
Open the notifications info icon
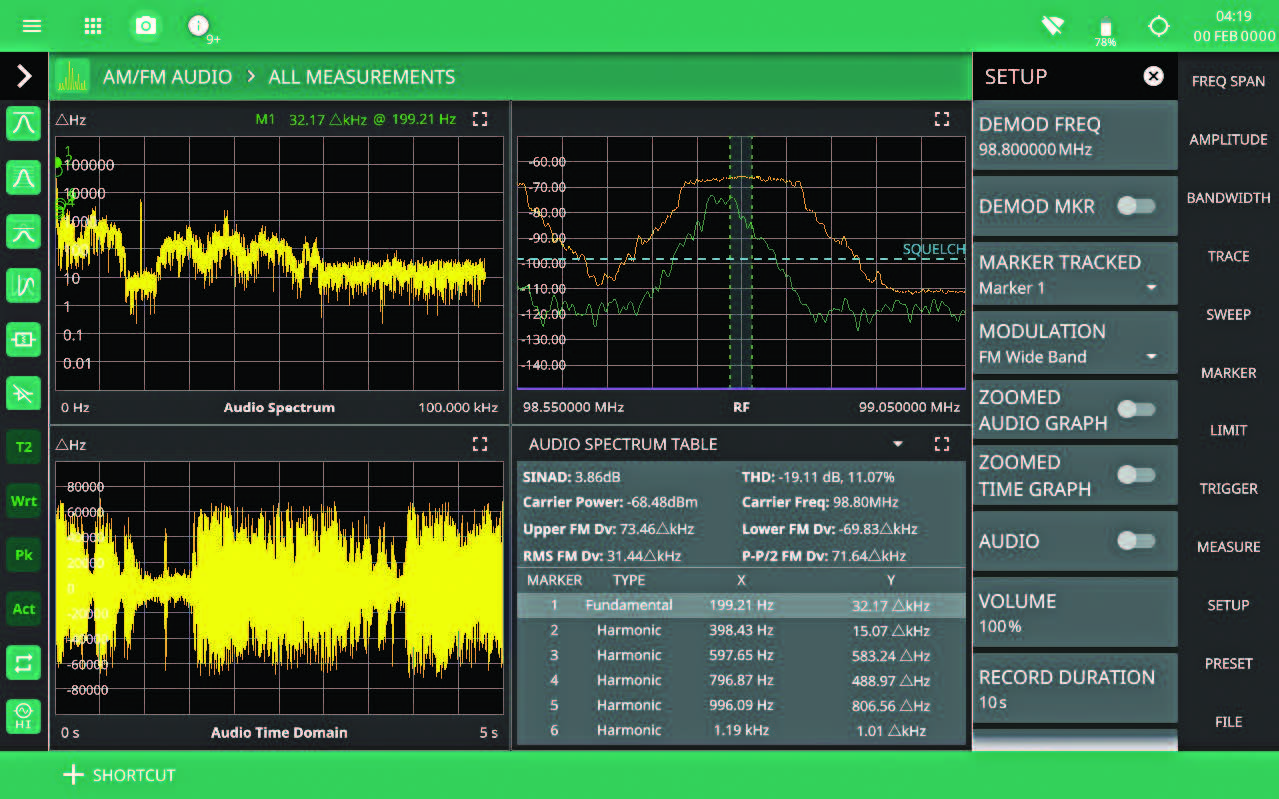pos(199,26)
